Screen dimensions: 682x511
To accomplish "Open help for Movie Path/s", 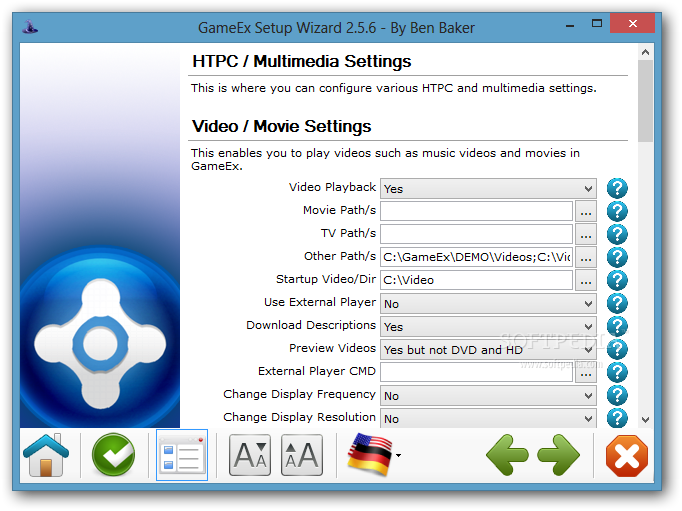I will click(617, 211).
